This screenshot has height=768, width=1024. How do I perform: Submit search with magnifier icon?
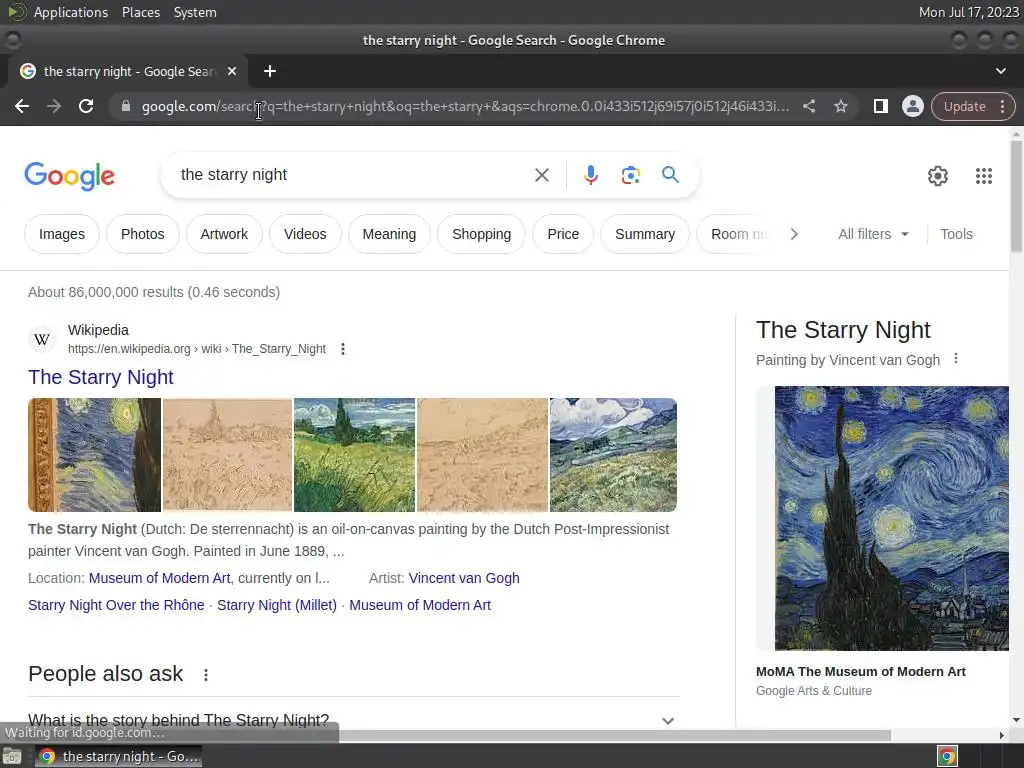(x=670, y=175)
